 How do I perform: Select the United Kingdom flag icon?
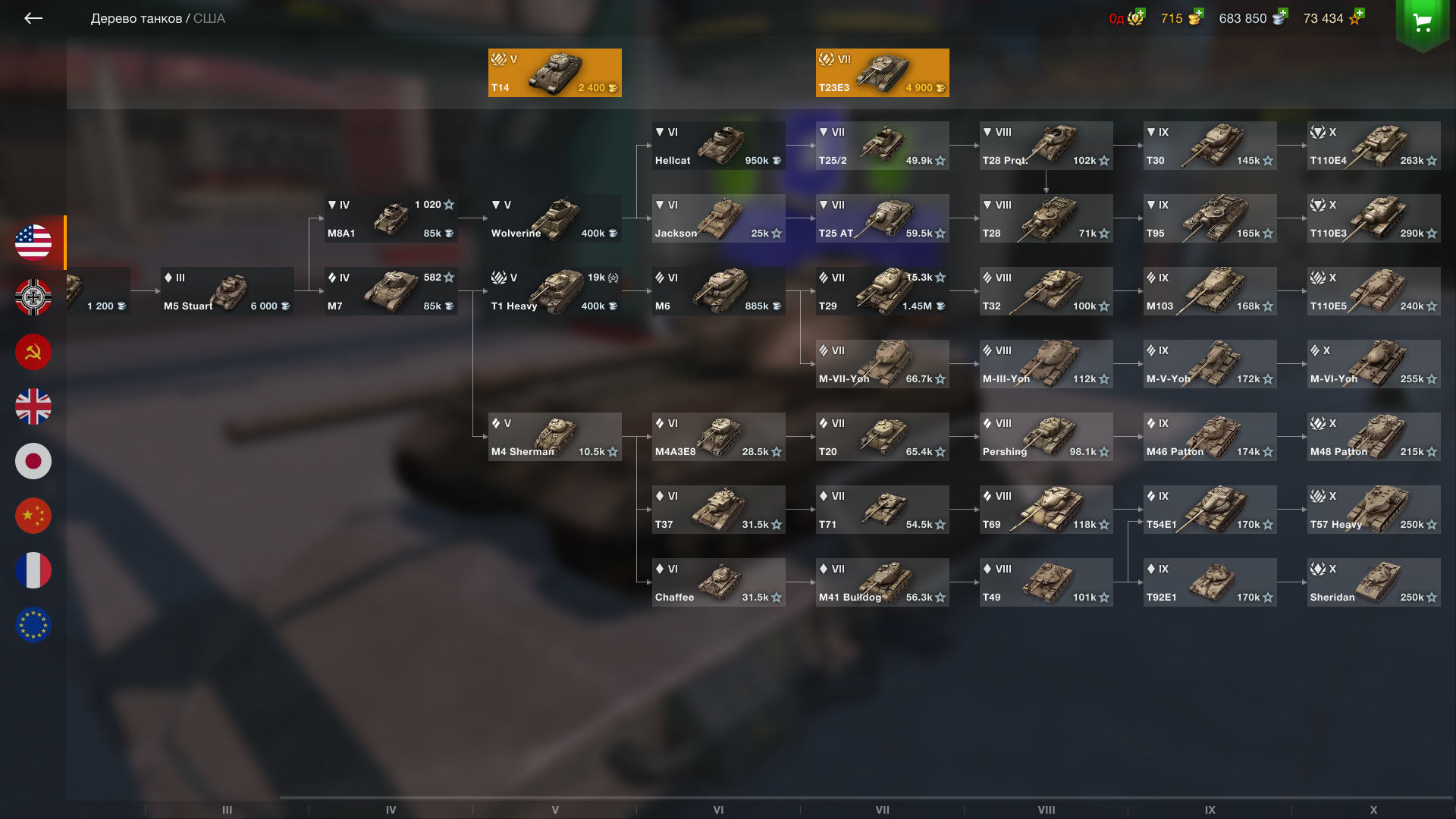pos(33,406)
